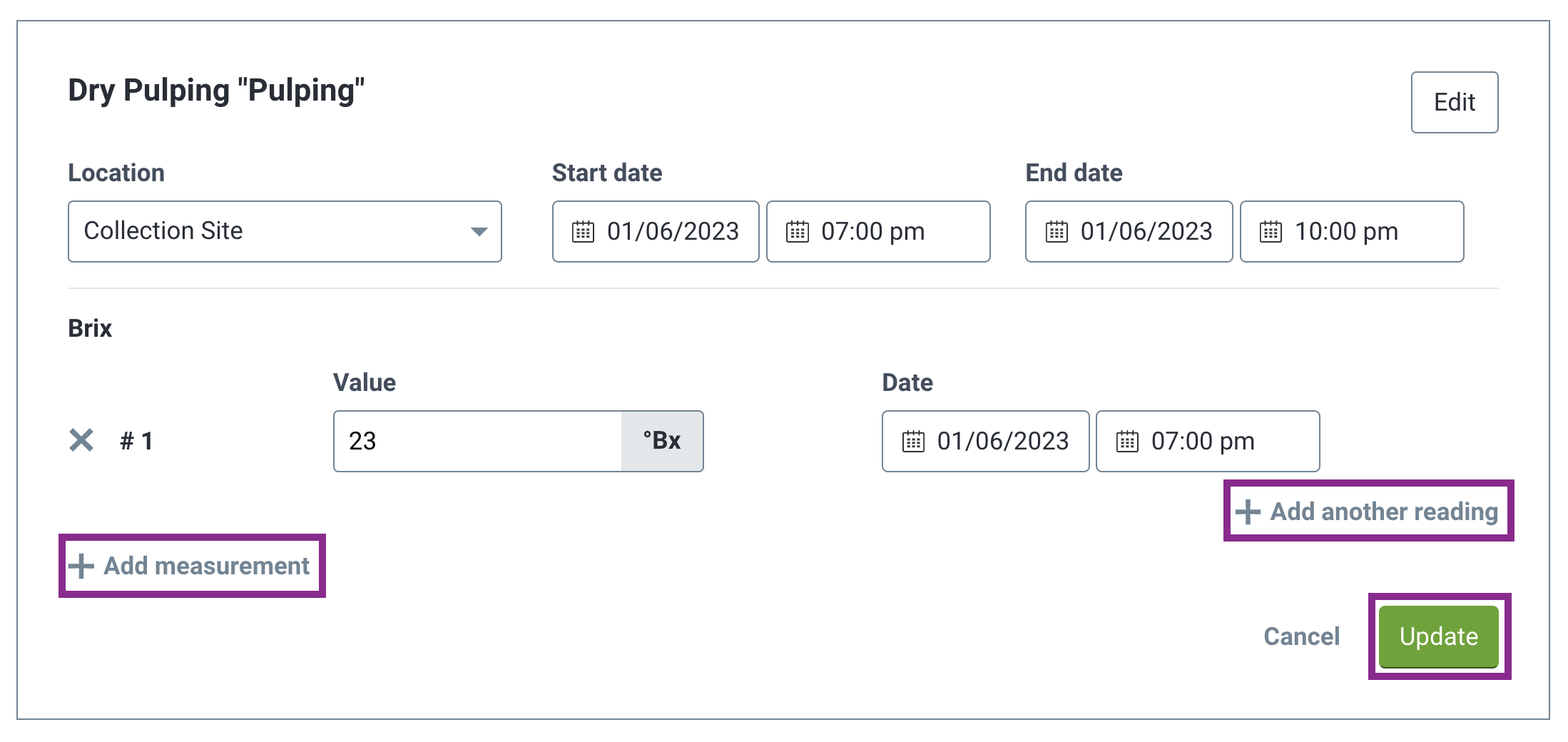Open Start date 01/06/2023 picker field
The width and height of the screenshot is (1568, 742).
click(656, 231)
